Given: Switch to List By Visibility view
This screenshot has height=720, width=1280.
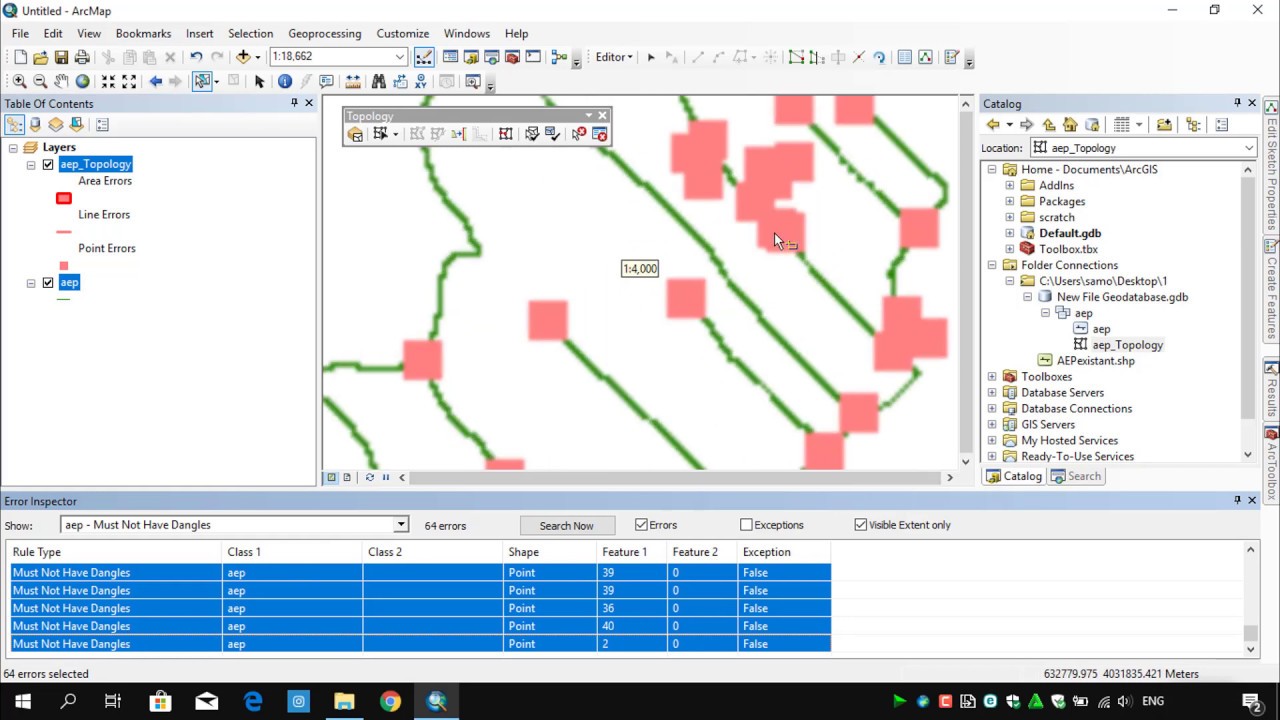Looking at the screenshot, I should coord(56,125).
